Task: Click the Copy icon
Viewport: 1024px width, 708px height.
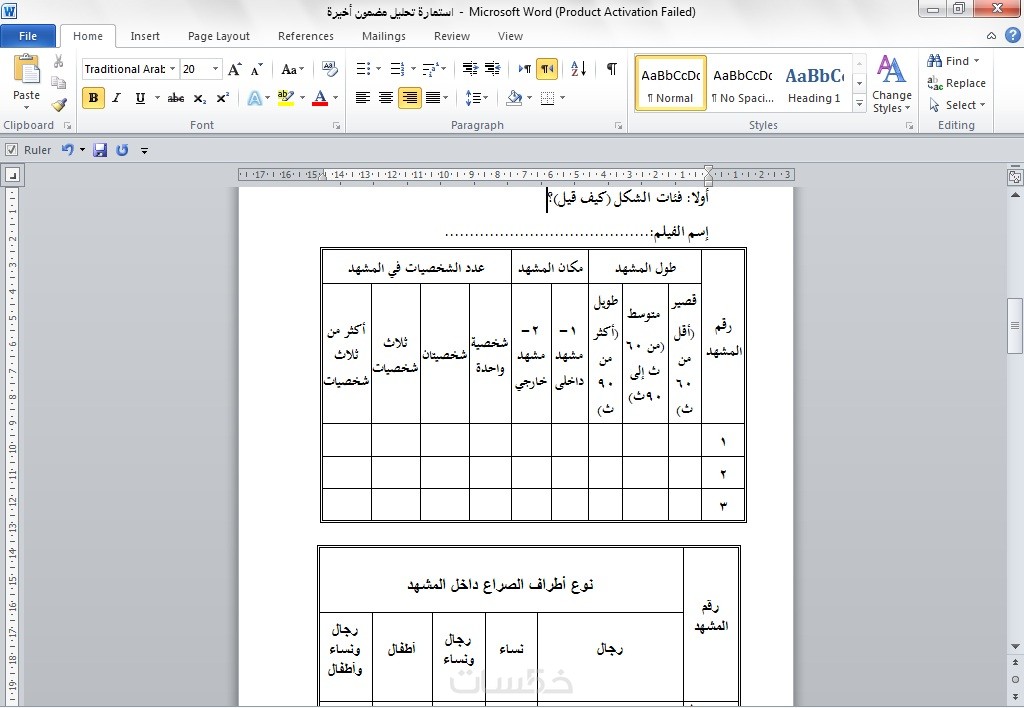Action: click(59, 83)
